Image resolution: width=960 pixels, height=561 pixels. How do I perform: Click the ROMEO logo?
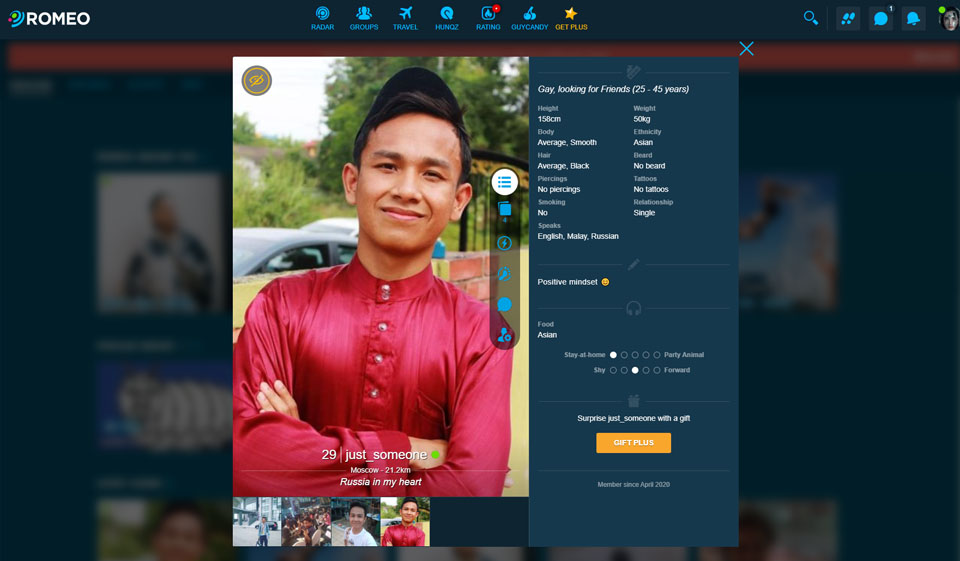click(x=50, y=18)
